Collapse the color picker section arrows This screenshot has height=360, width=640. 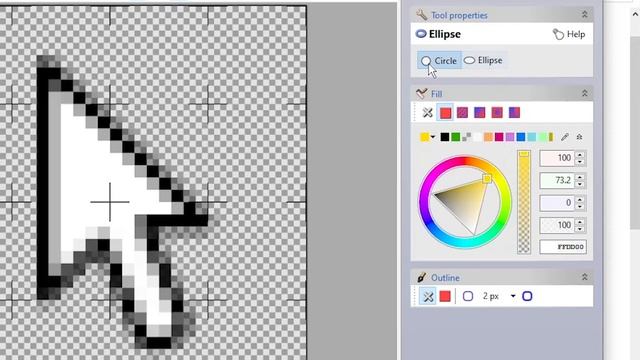click(x=579, y=137)
